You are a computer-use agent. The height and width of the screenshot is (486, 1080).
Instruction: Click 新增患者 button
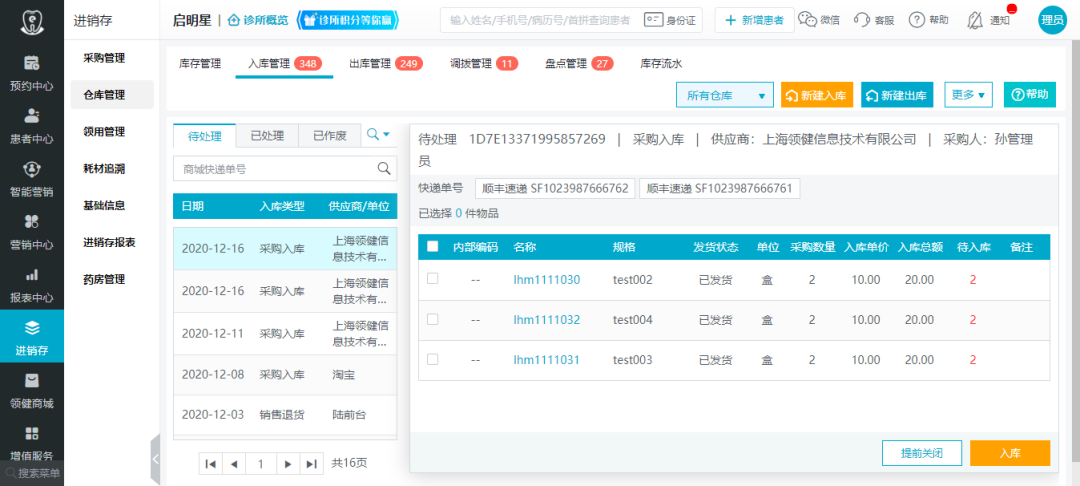pos(754,20)
